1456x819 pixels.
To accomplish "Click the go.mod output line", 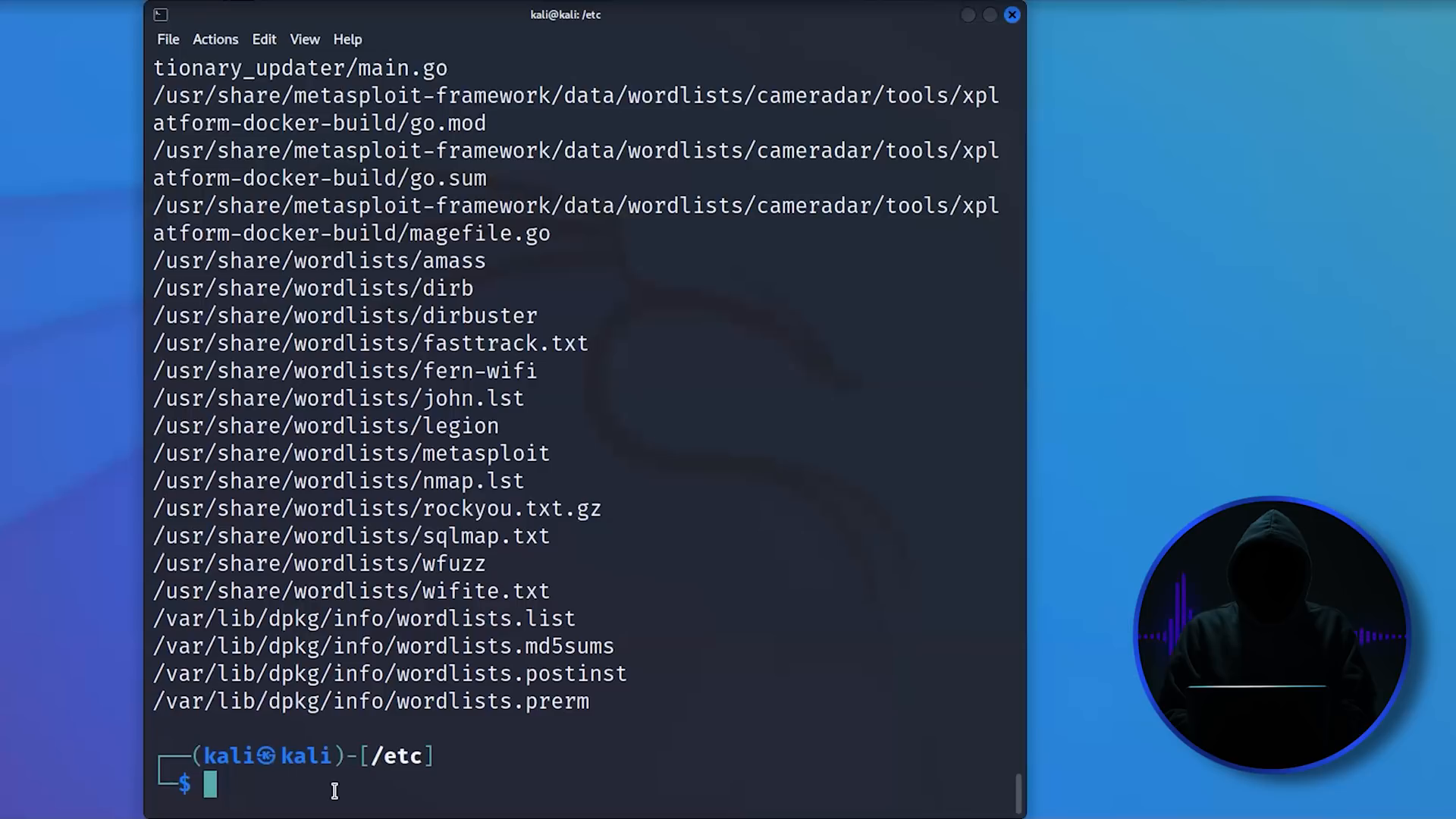I will coord(319,123).
